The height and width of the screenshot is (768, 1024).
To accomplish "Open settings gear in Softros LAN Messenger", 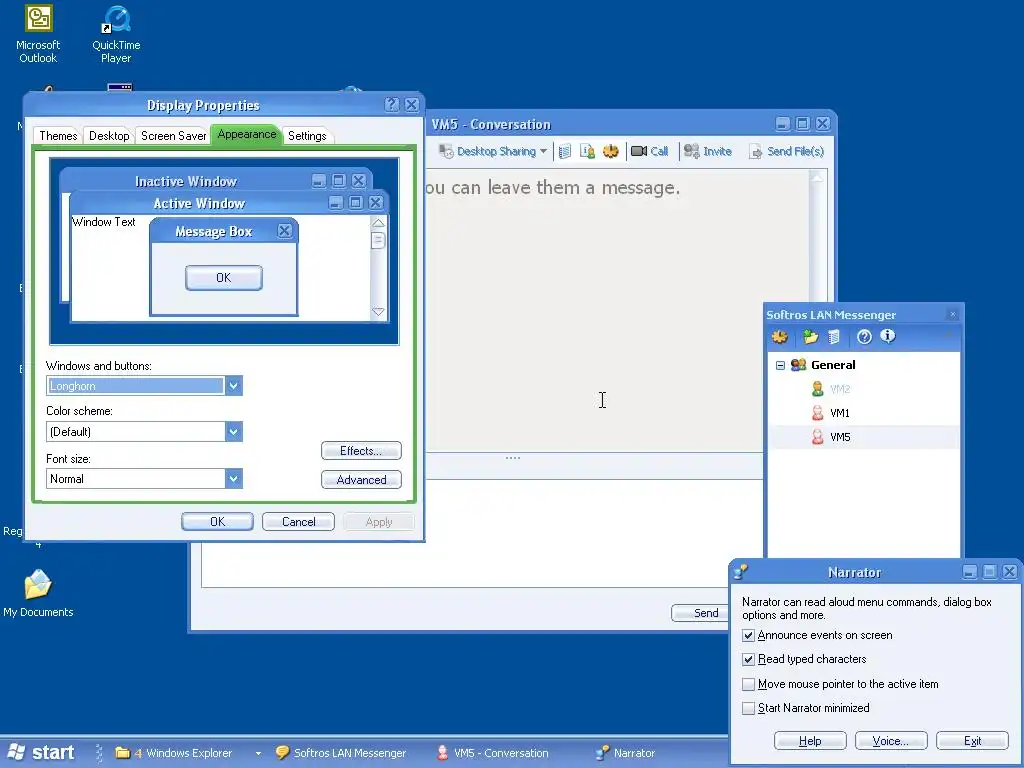I will (x=780, y=337).
